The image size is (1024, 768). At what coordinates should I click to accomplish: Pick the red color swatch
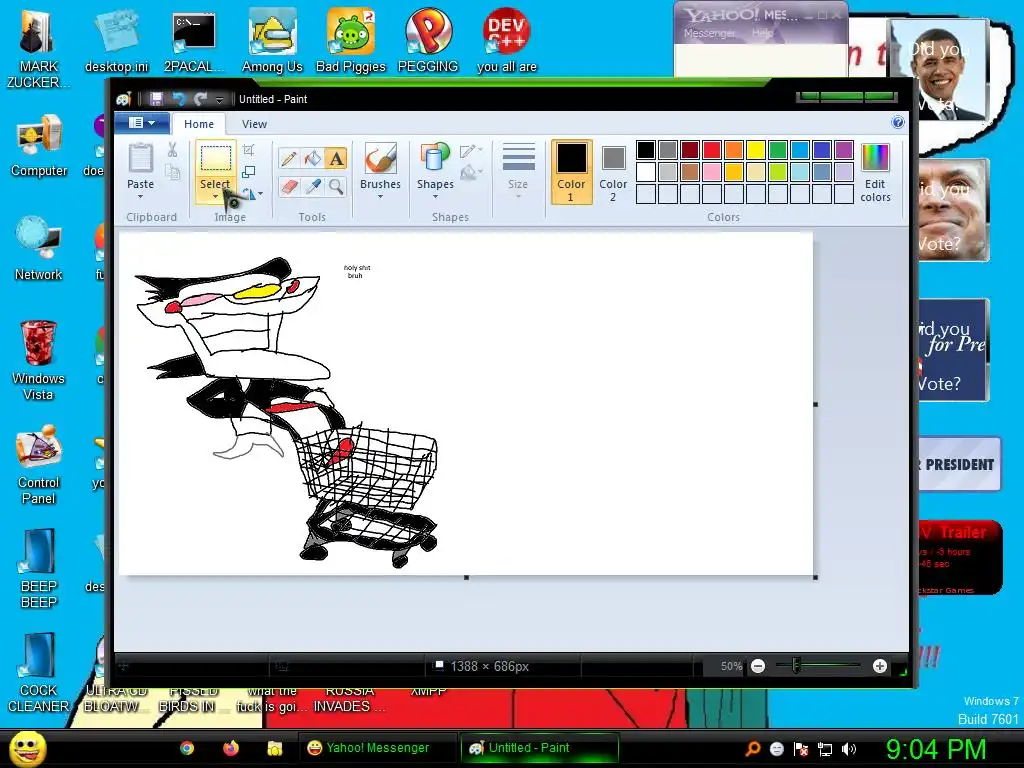(x=712, y=150)
